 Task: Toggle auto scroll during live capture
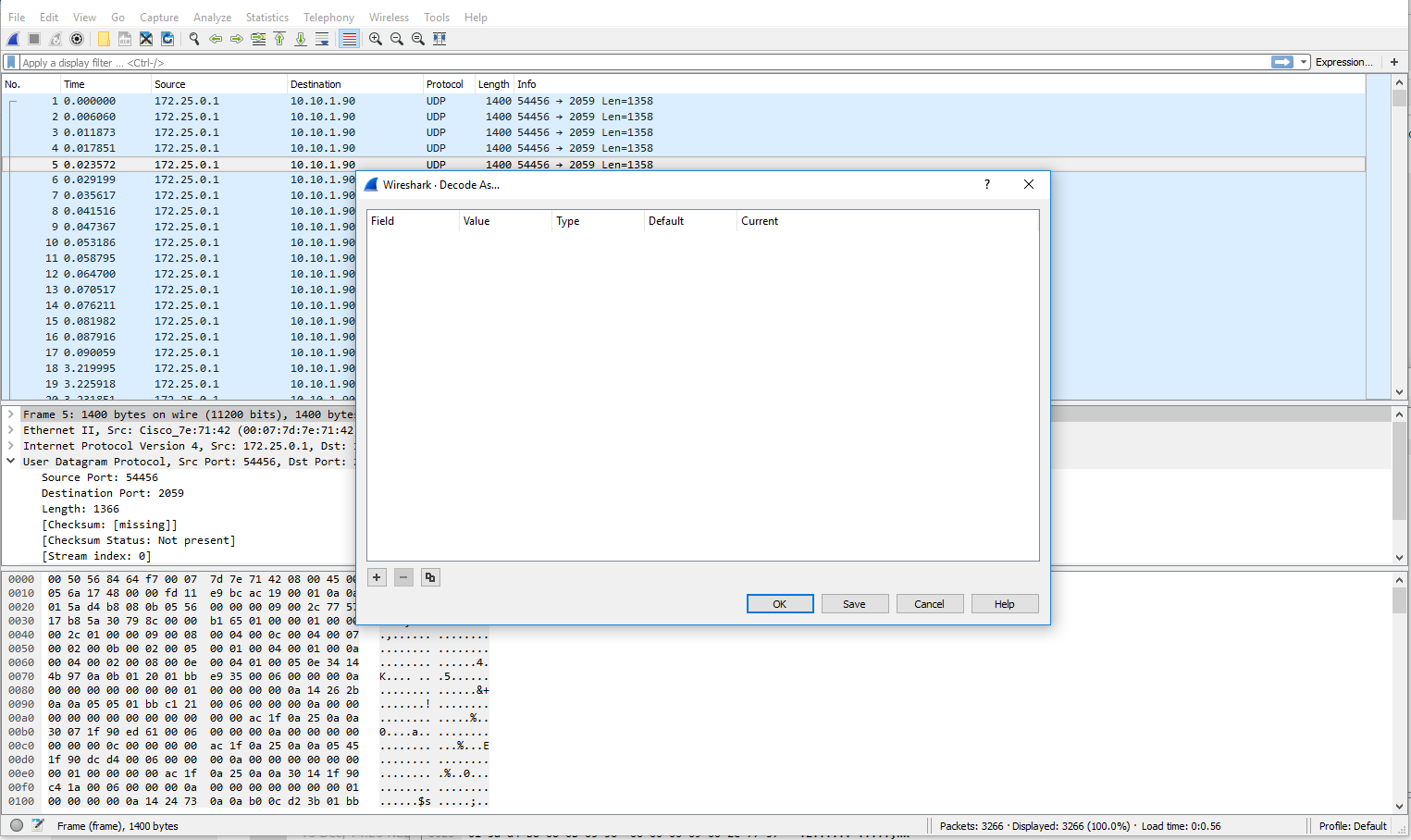[x=322, y=39]
